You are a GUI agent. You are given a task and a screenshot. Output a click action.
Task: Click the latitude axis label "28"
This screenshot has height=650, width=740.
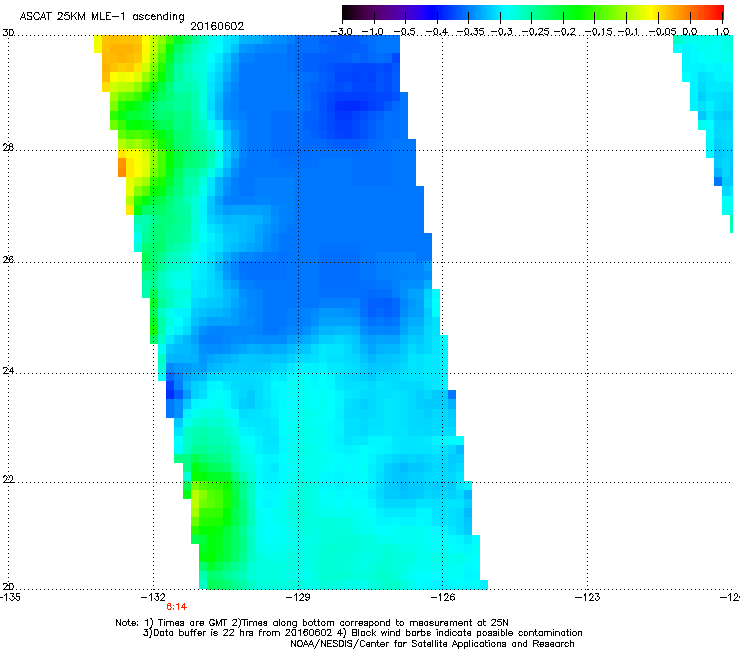tap(8, 148)
